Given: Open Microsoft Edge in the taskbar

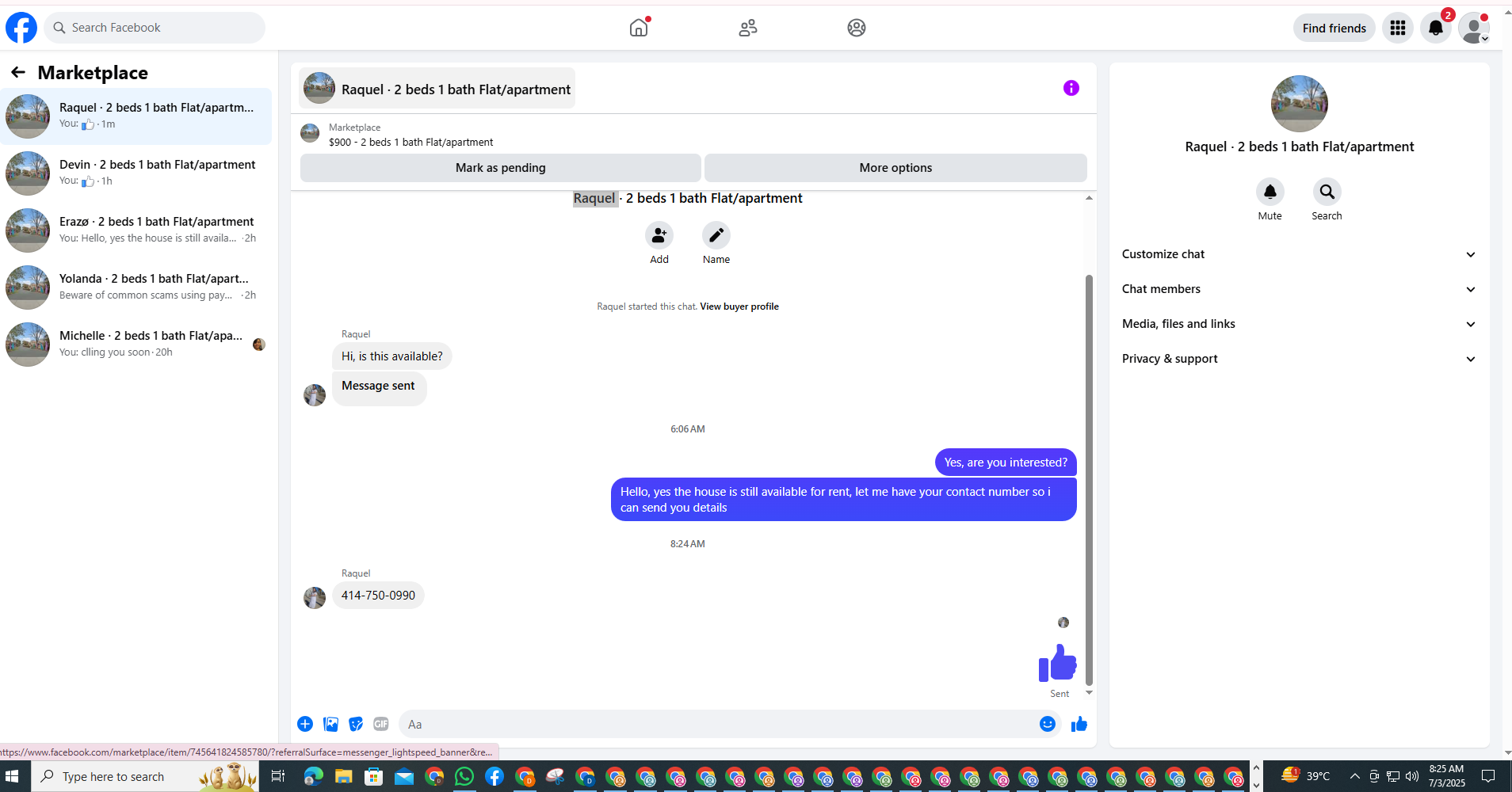Looking at the screenshot, I should tap(313, 777).
